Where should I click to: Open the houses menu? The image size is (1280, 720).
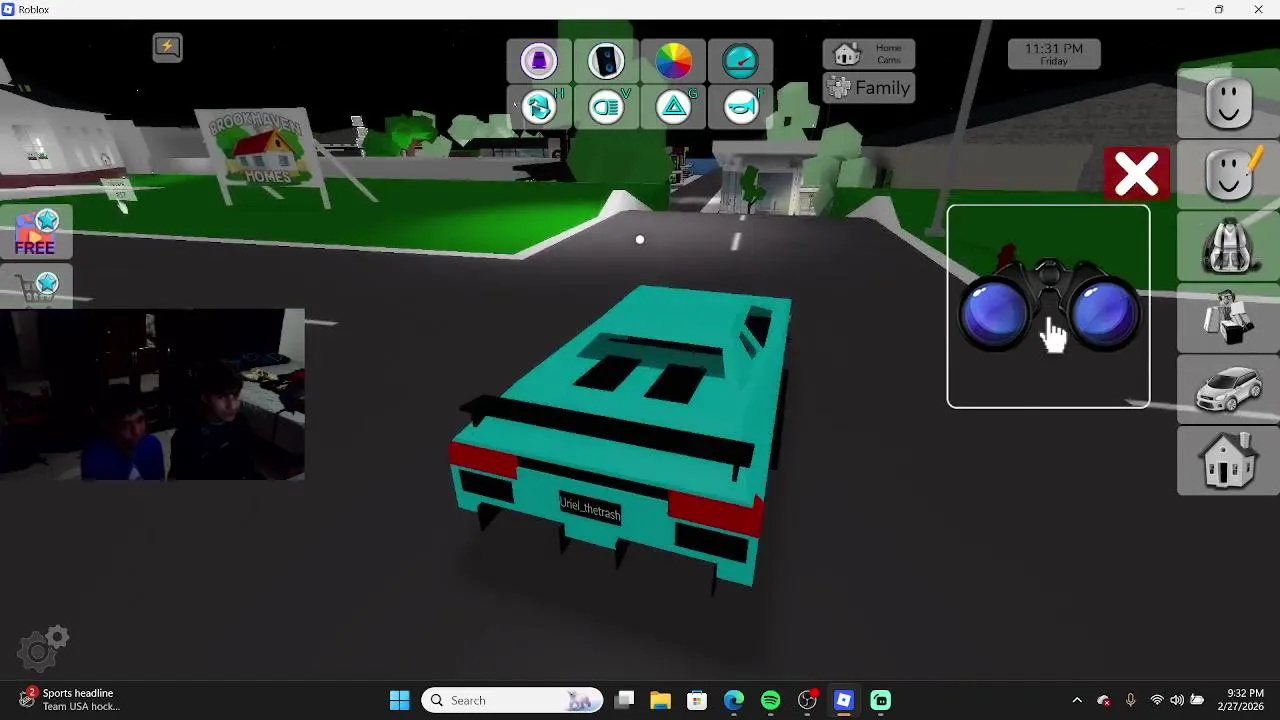(1229, 460)
